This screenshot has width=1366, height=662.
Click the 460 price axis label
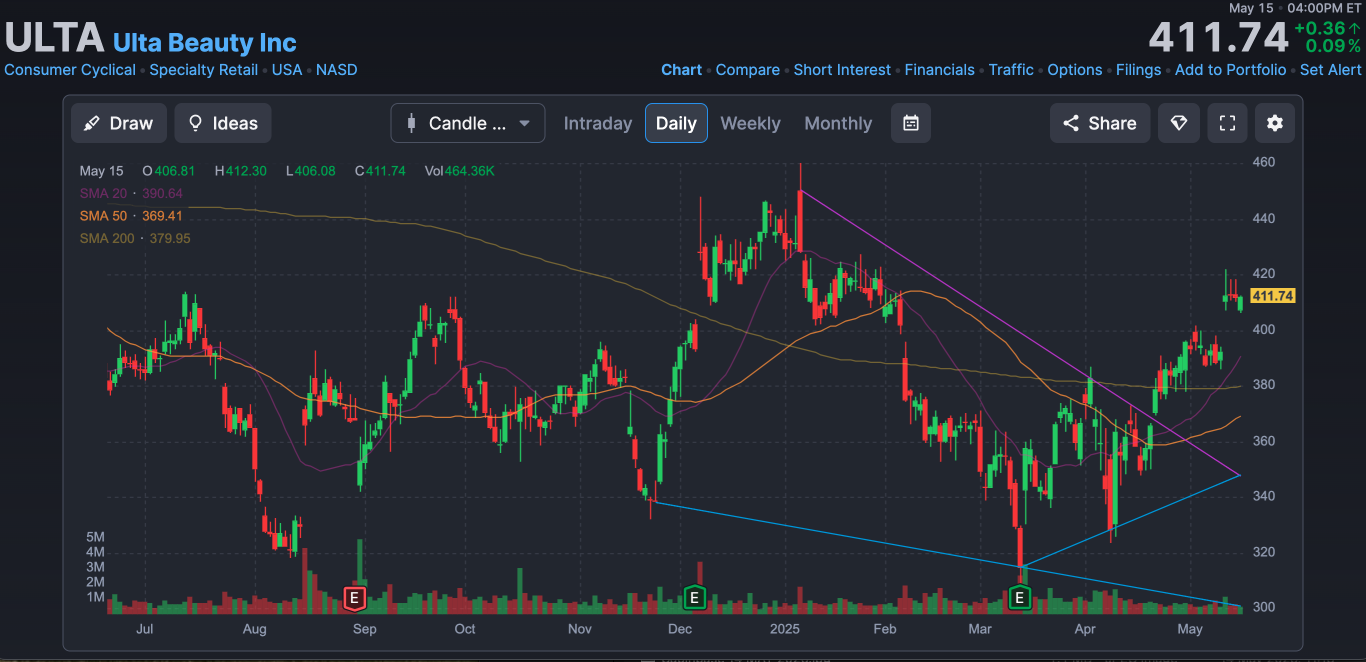coord(1264,162)
